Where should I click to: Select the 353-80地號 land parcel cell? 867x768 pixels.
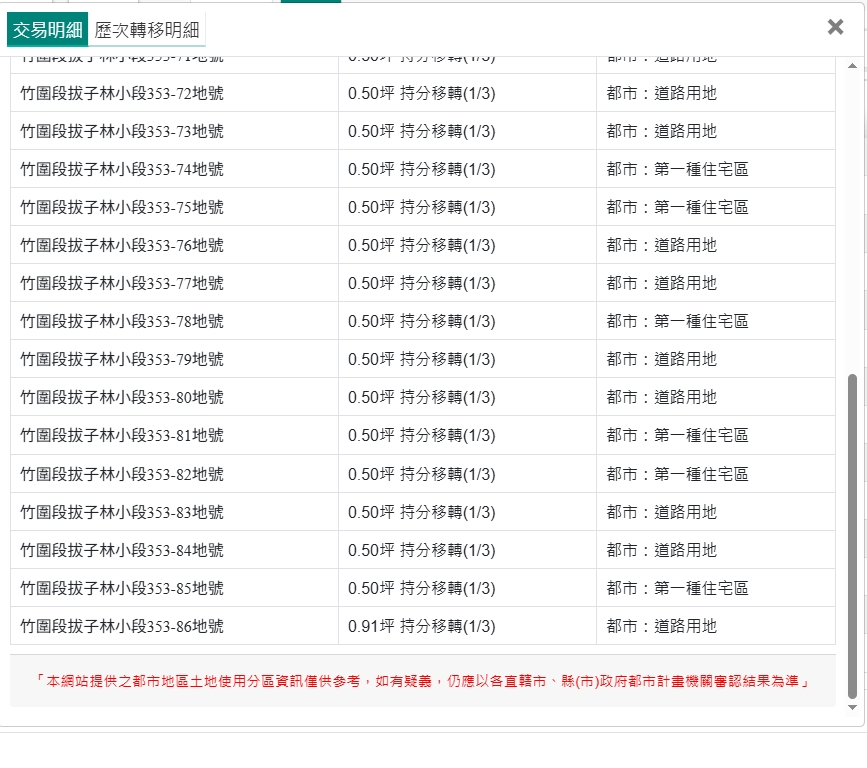[x=122, y=397]
